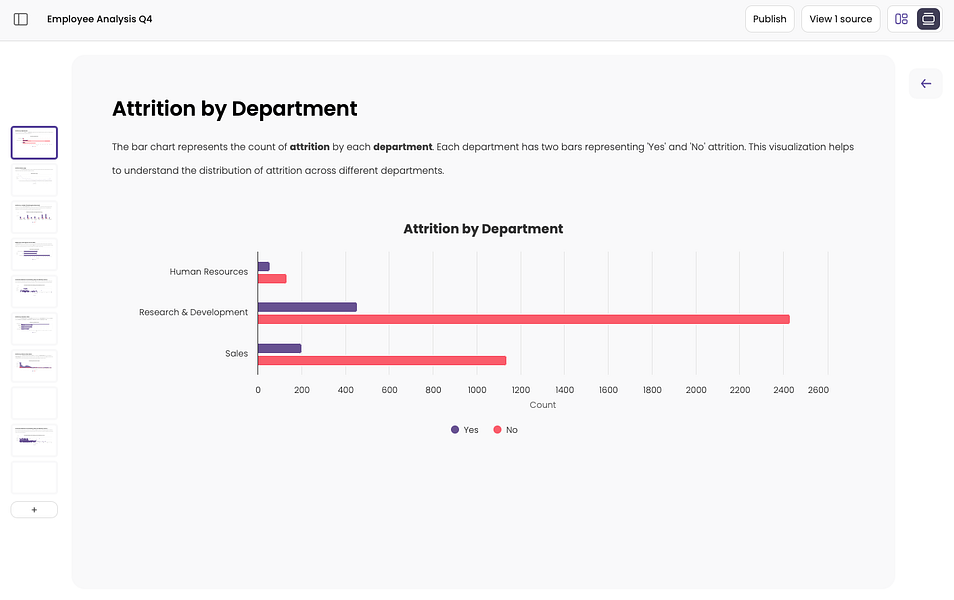Image resolution: width=954 pixels, height=600 pixels.
Task: Open the last page thumbnail in the sidebar
Action: [x=33, y=477]
